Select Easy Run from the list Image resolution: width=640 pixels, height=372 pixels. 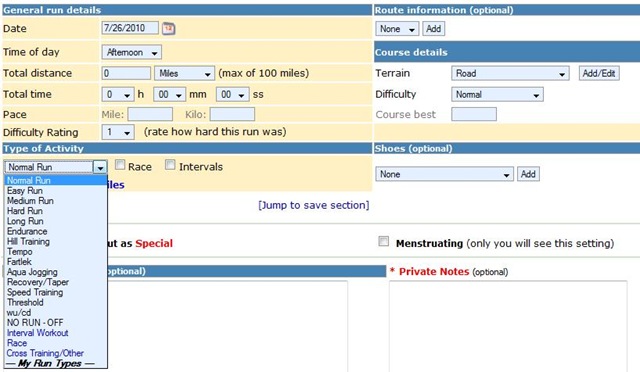pos(56,191)
